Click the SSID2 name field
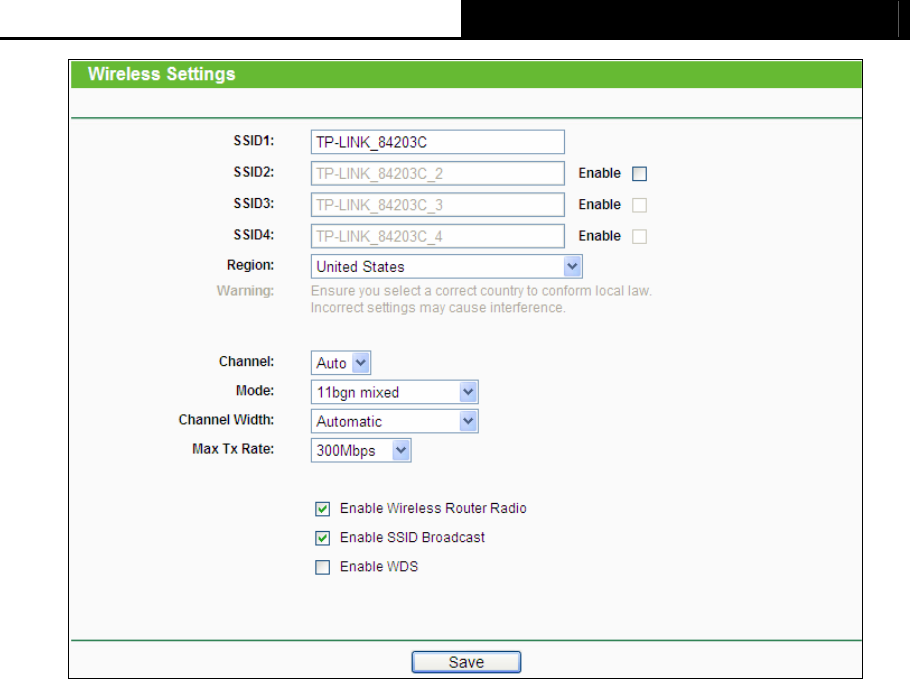This screenshot has width=910, height=679. tap(438, 174)
